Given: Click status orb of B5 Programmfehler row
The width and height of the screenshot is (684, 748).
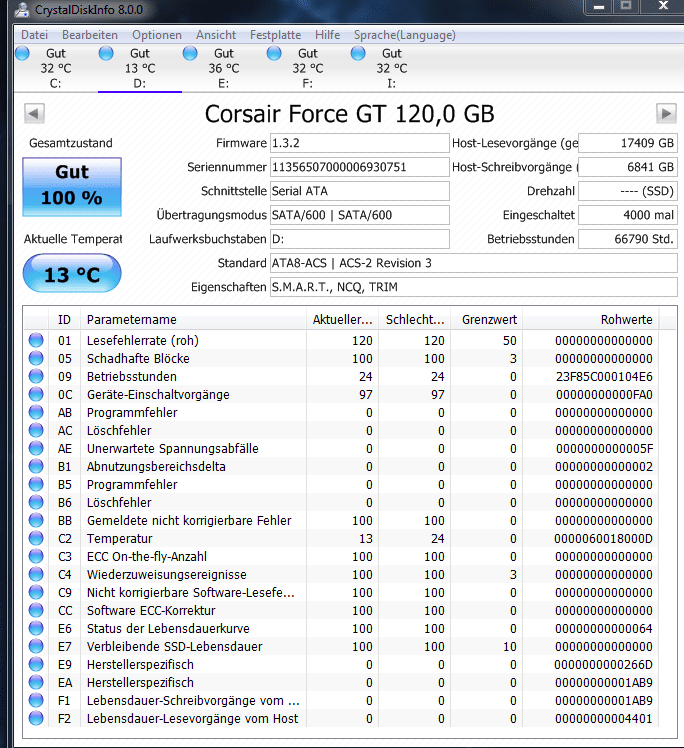Looking at the screenshot, I should [x=36, y=484].
